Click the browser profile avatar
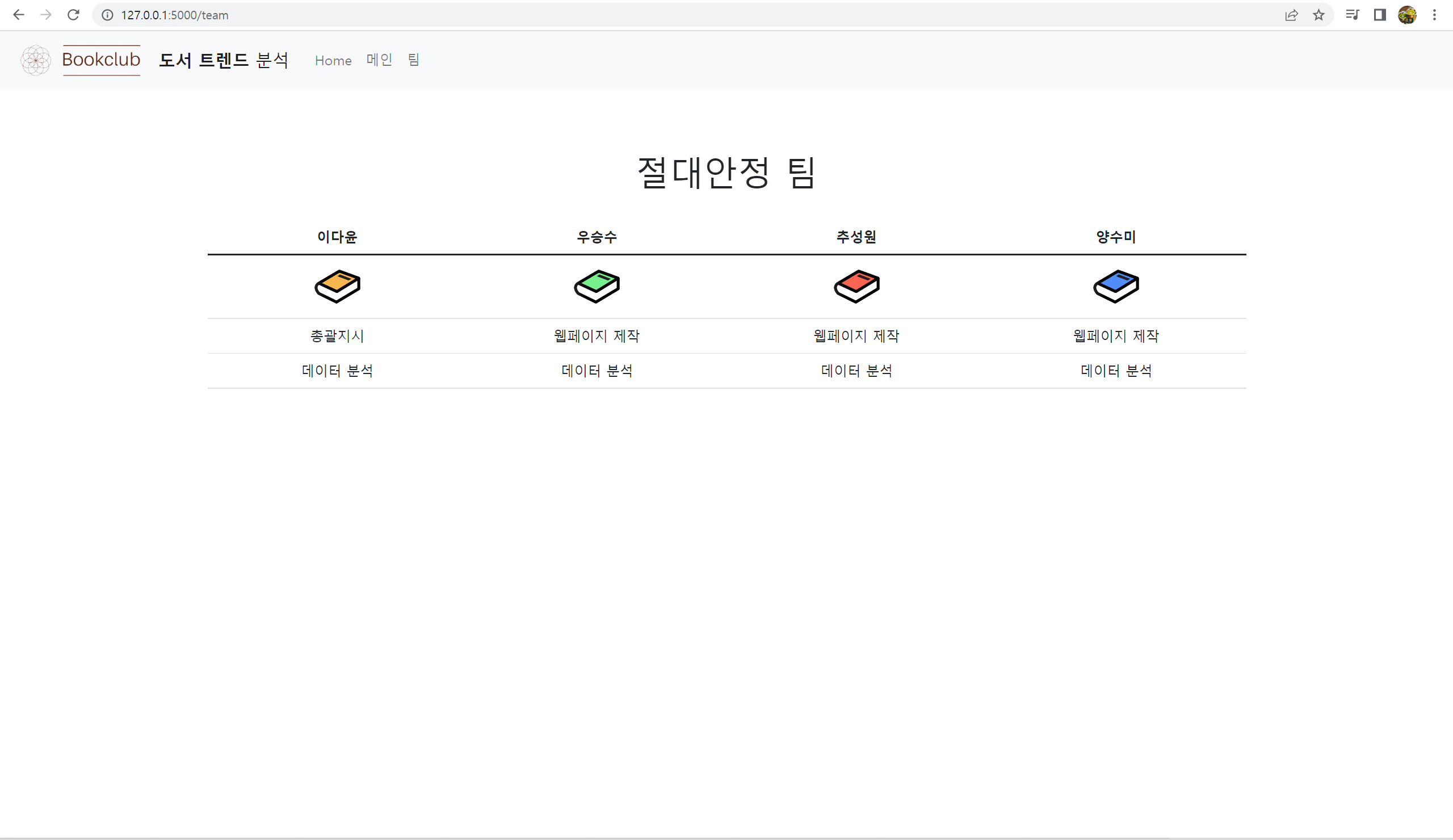This screenshot has height=840, width=1453. pos(1407,14)
